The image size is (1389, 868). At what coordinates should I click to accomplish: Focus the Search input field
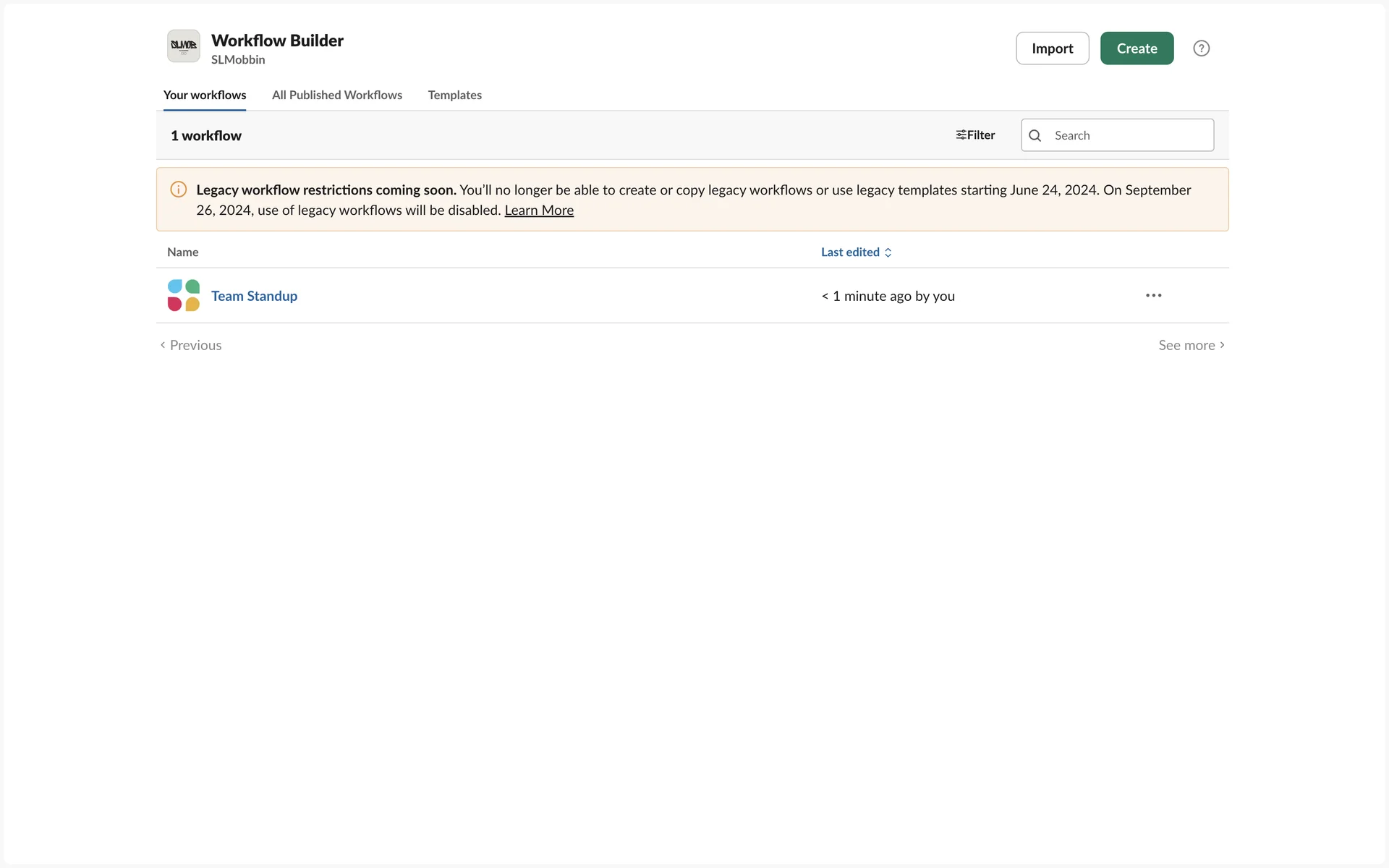(x=1129, y=135)
